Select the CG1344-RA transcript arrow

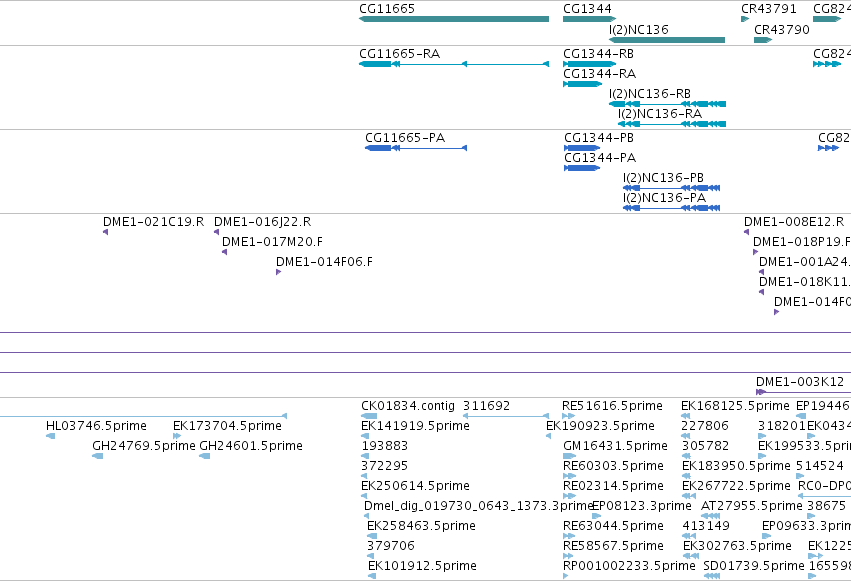582,84
